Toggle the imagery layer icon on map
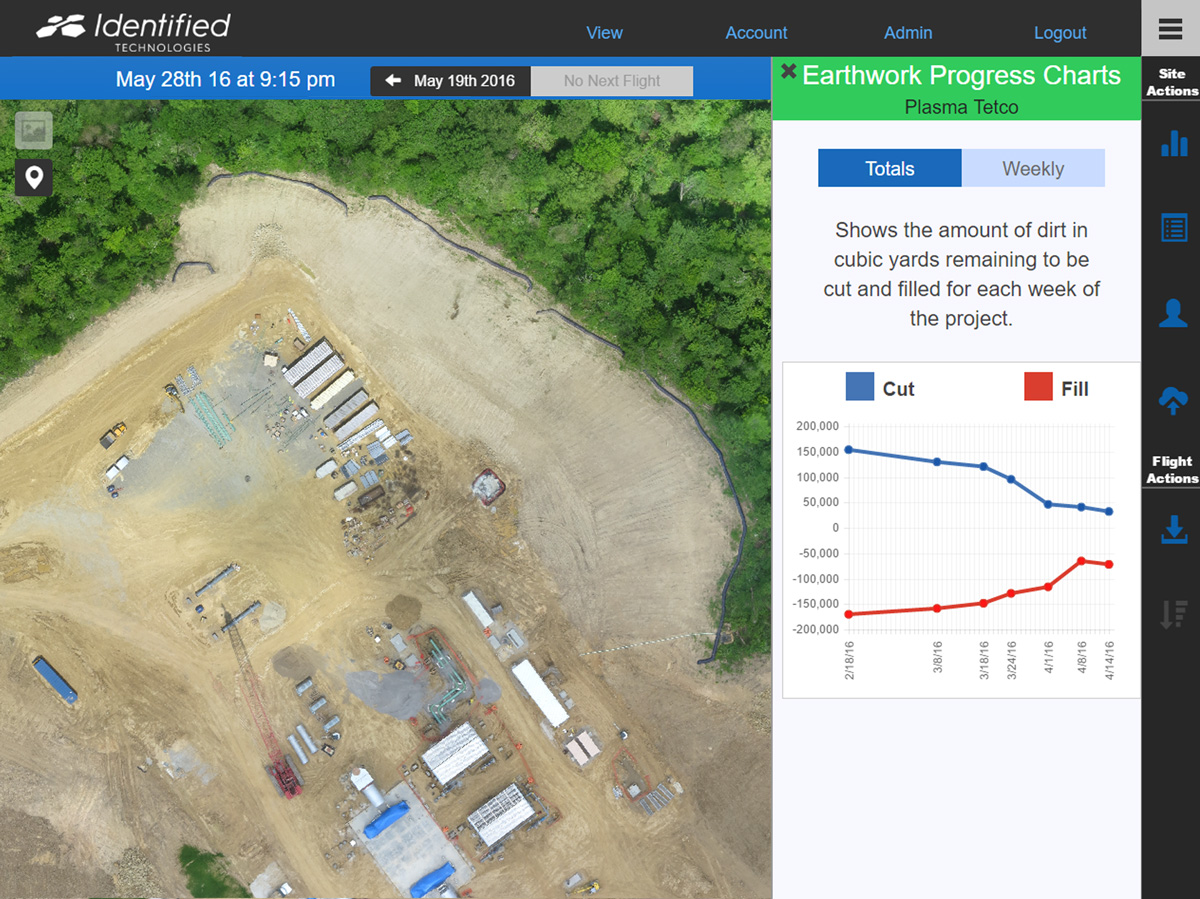The height and width of the screenshot is (899, 1200). (x=34, y=130)
